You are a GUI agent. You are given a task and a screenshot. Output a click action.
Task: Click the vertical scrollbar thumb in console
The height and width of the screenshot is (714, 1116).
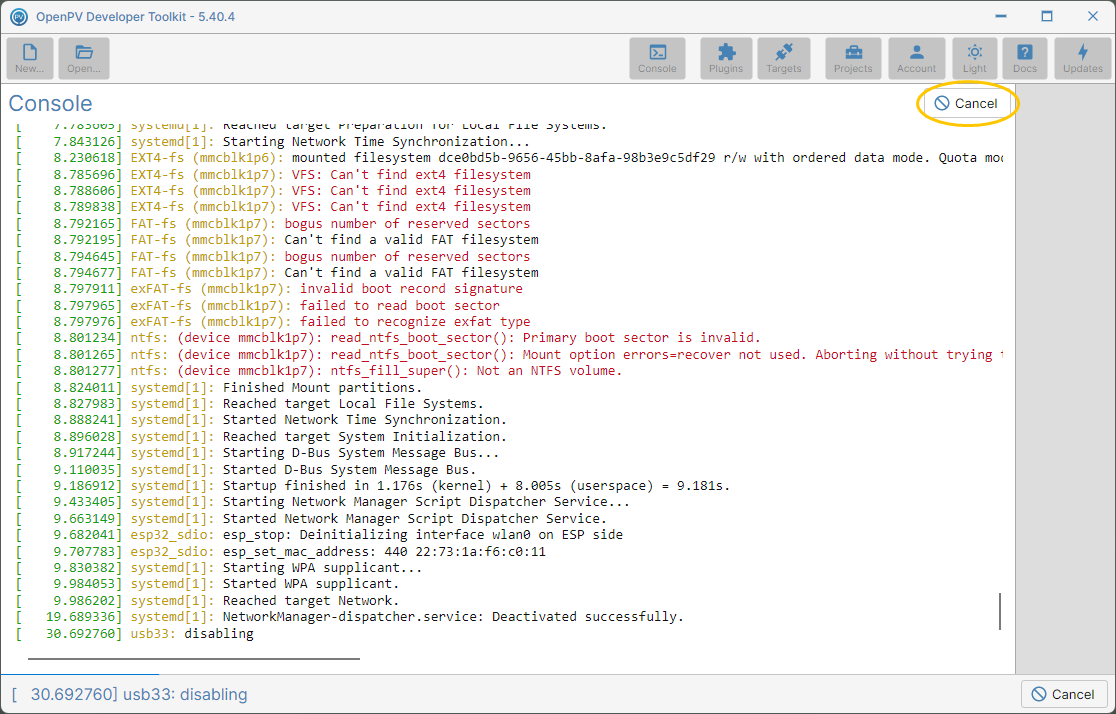pos(1000,611)
